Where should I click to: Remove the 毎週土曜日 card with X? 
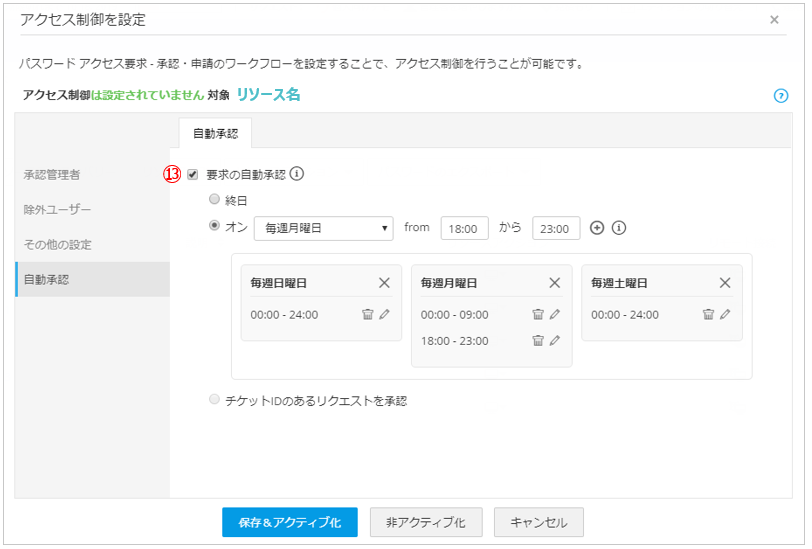[725, 283]
